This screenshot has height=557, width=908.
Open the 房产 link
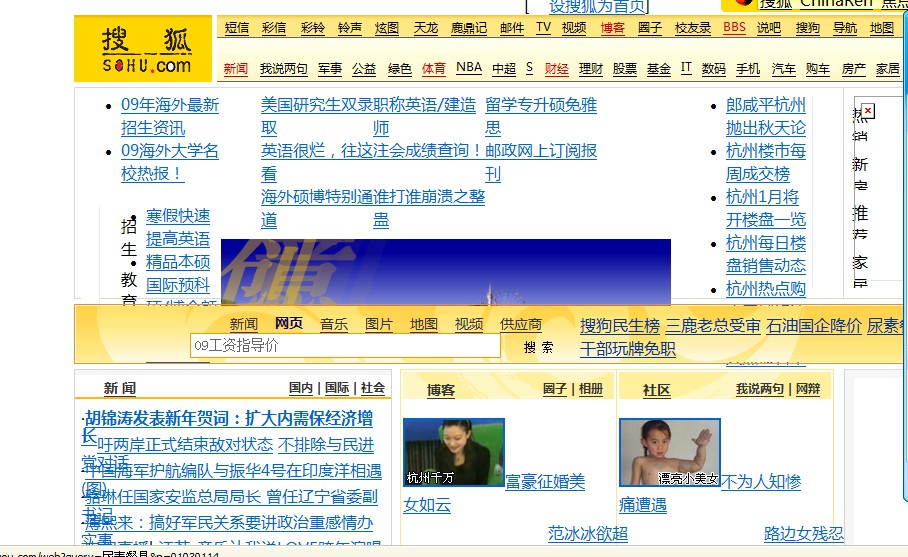tap(854, 69)
